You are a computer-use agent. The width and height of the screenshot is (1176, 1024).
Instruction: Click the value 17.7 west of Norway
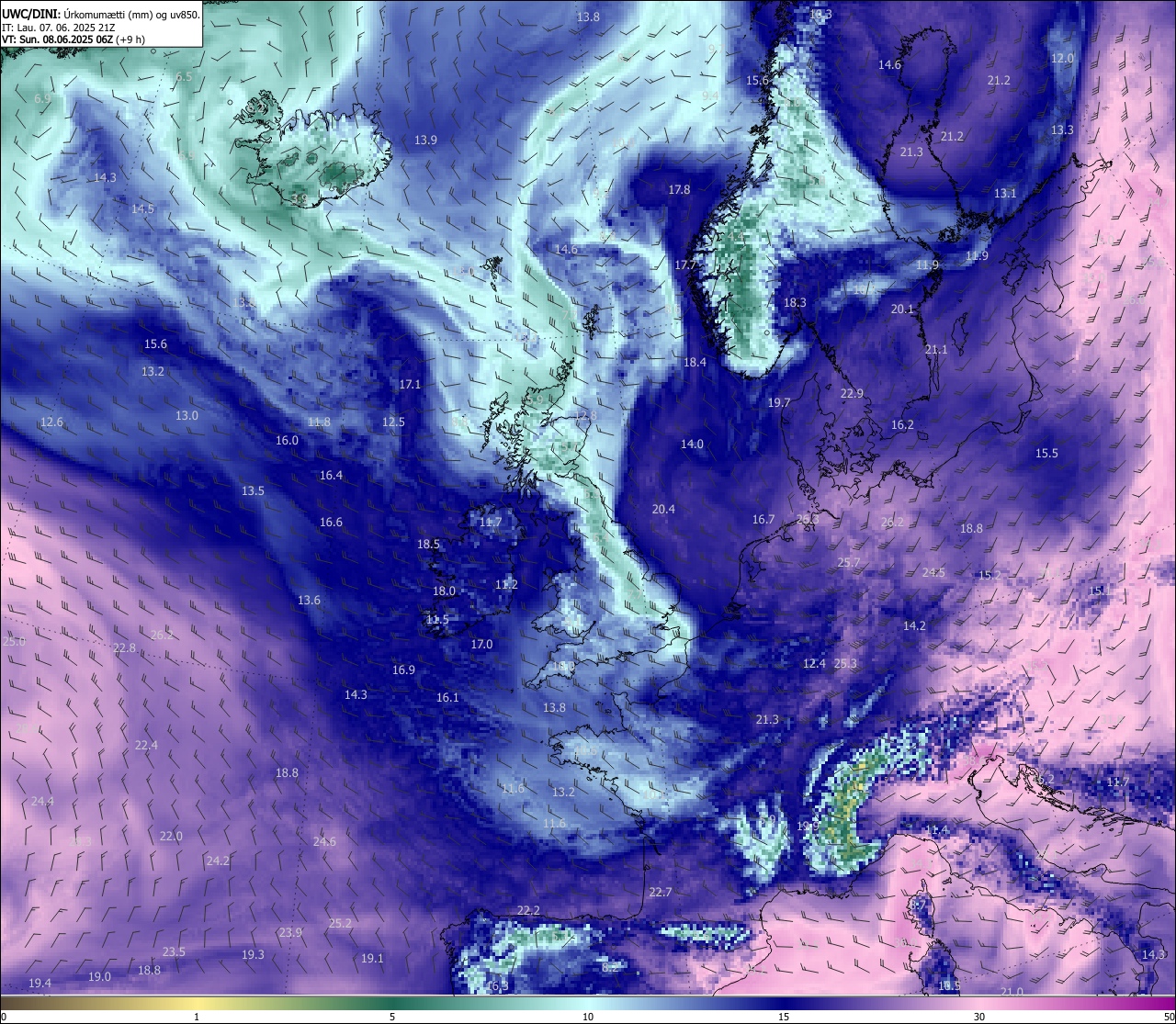pos(685,265)
